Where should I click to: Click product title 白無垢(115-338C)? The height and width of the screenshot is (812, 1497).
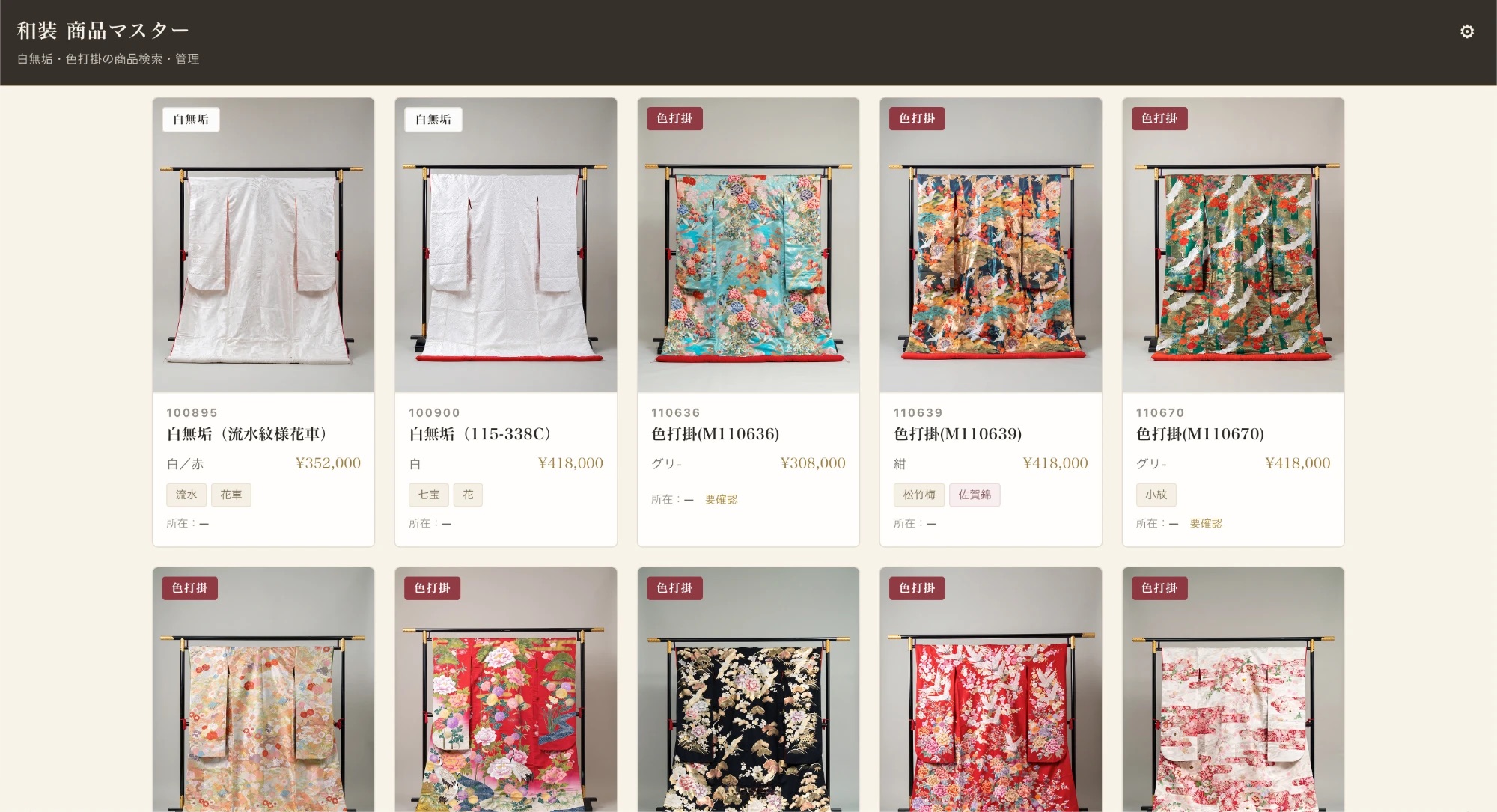pyautogui.click(x=481, y=434)
